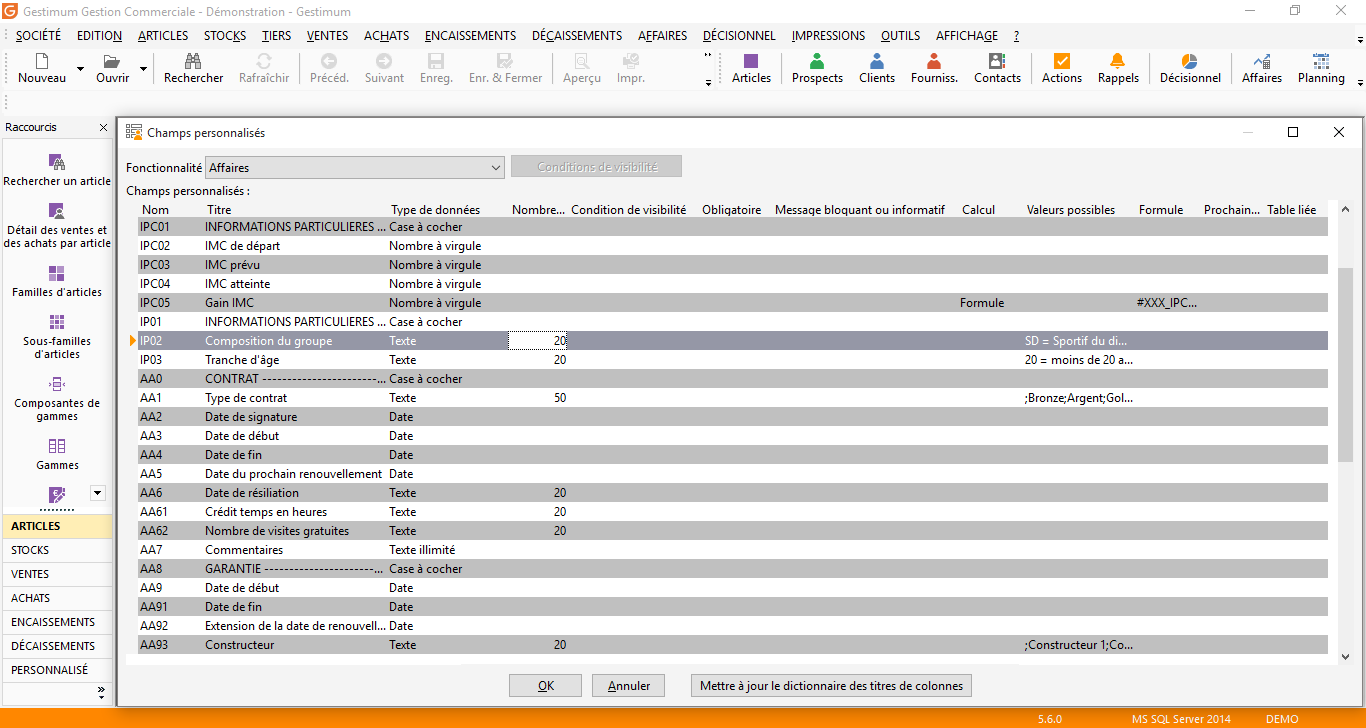Screen dimensions: 1366x728
Task: Click the Conditions de visibilité button
Action: coord(597,167)
